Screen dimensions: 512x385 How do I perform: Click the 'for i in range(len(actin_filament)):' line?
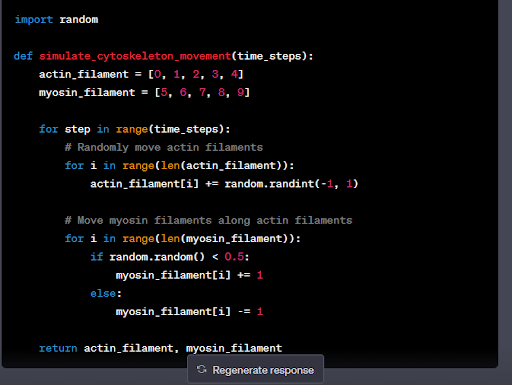[x=179, y=166]
